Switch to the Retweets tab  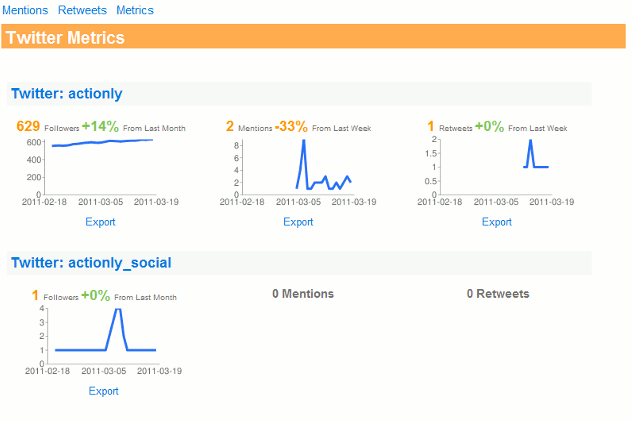coord(82,10)
